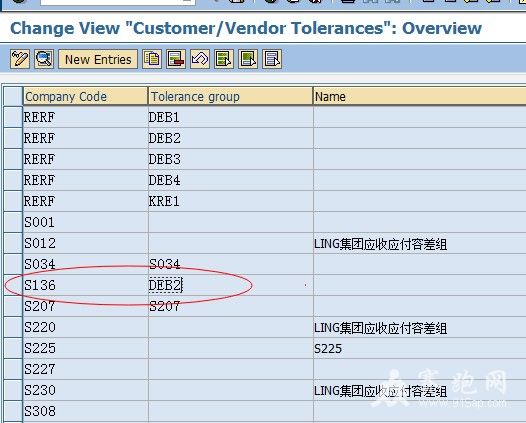Click the name field of company S012
This screenshot has height=423, width=526.
point(420,243)
